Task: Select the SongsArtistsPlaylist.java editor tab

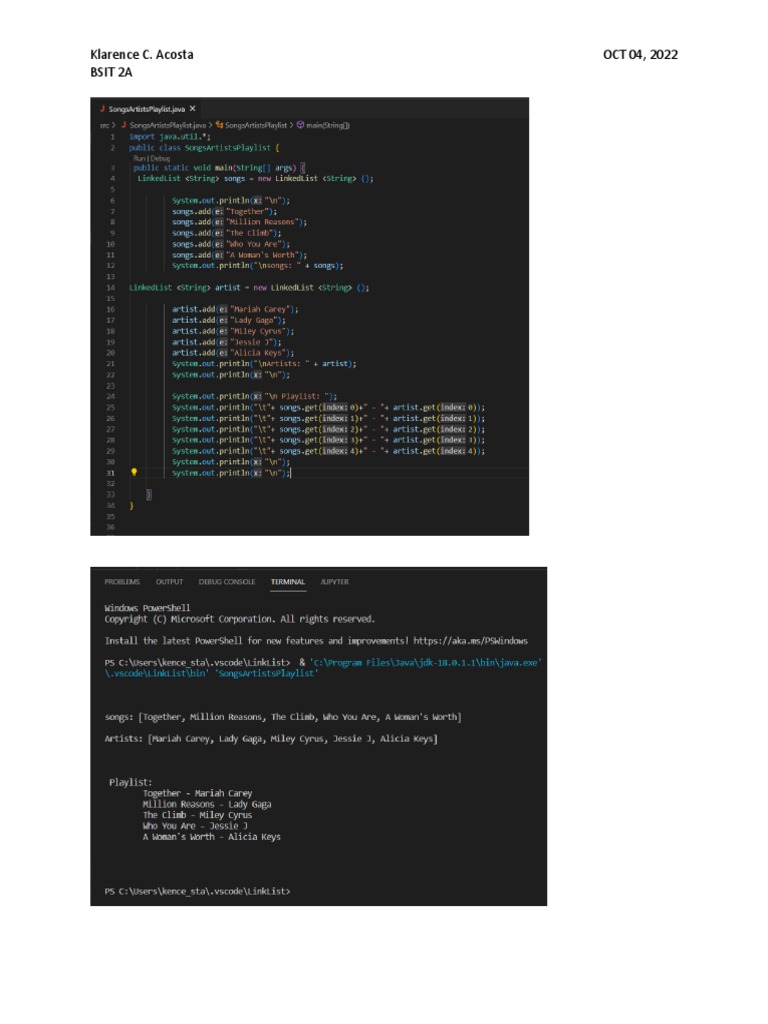Action: pos(148,109)
